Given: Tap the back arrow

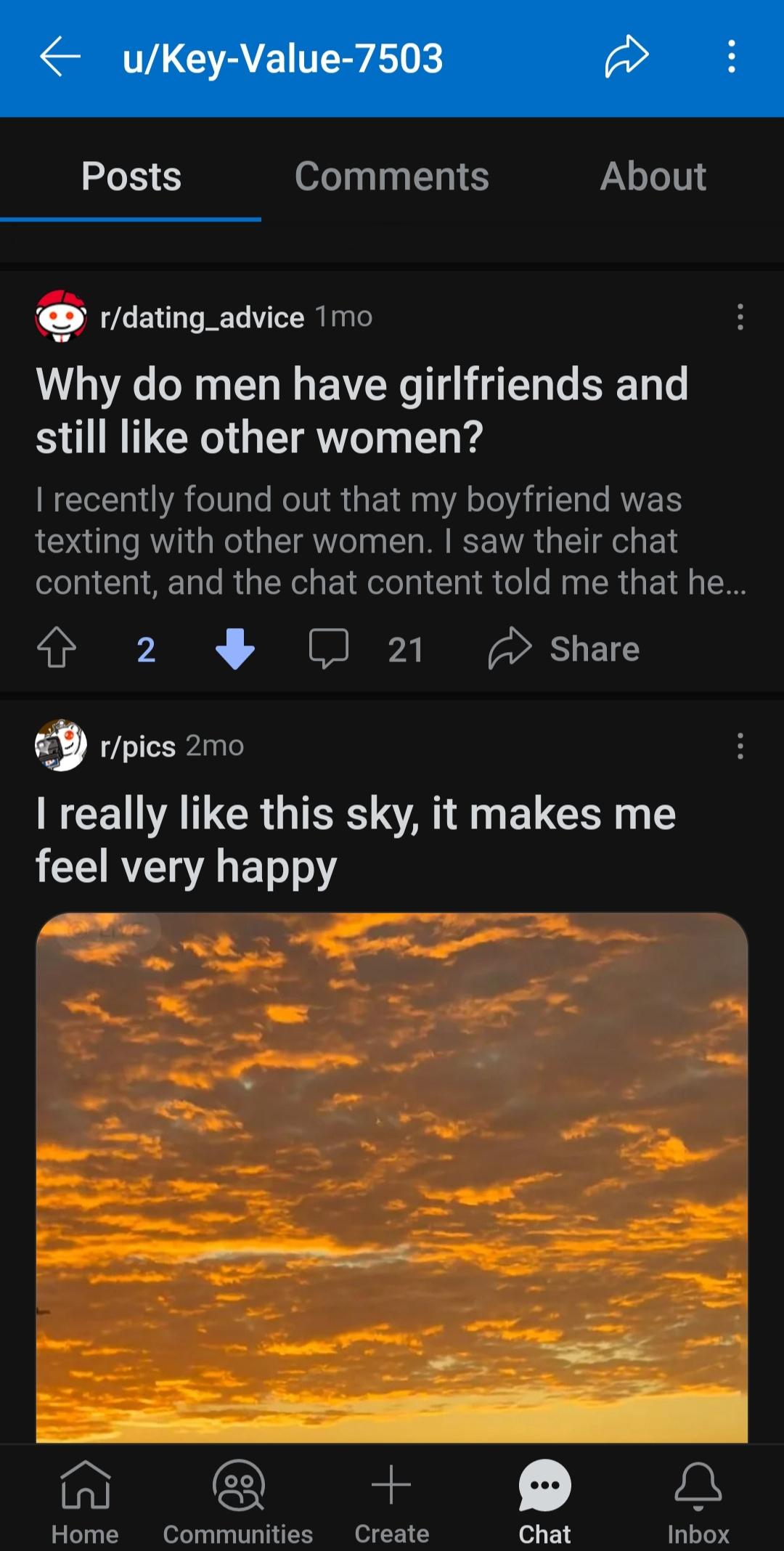Looking at the screenshot, I should (x=60, y=57).
